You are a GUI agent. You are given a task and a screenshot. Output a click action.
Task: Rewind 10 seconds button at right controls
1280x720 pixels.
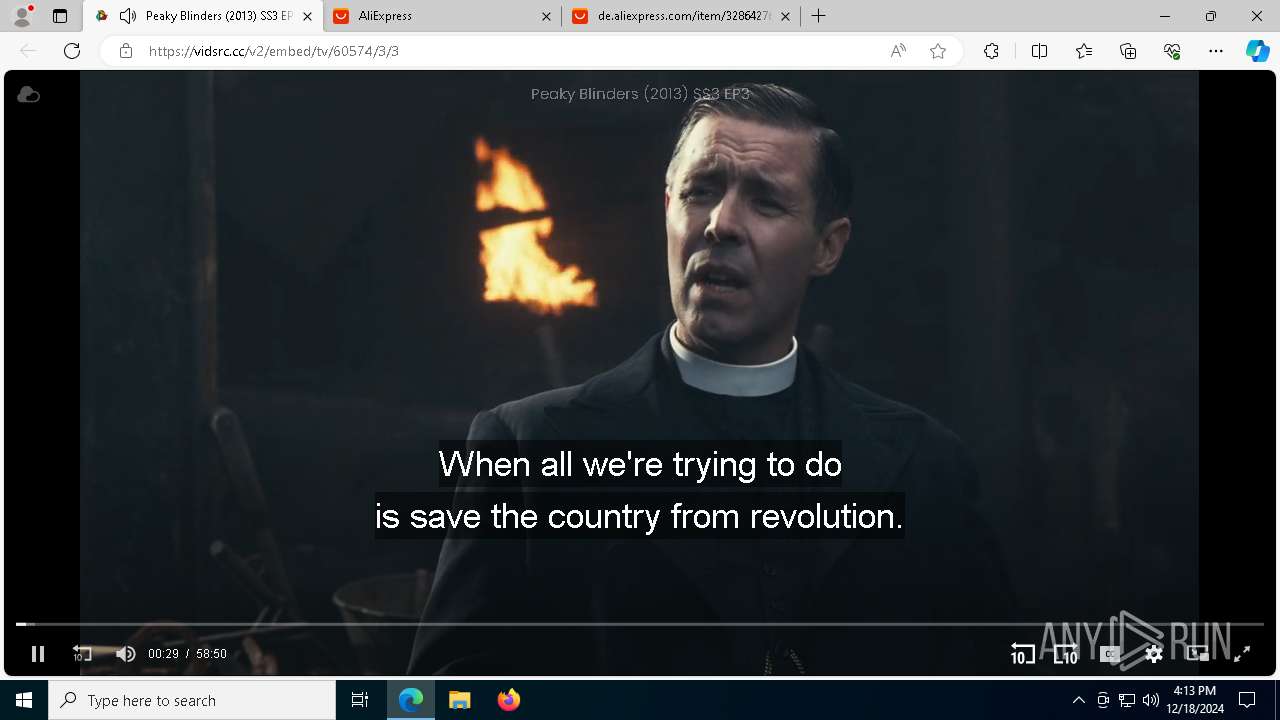pos(1022,654)
